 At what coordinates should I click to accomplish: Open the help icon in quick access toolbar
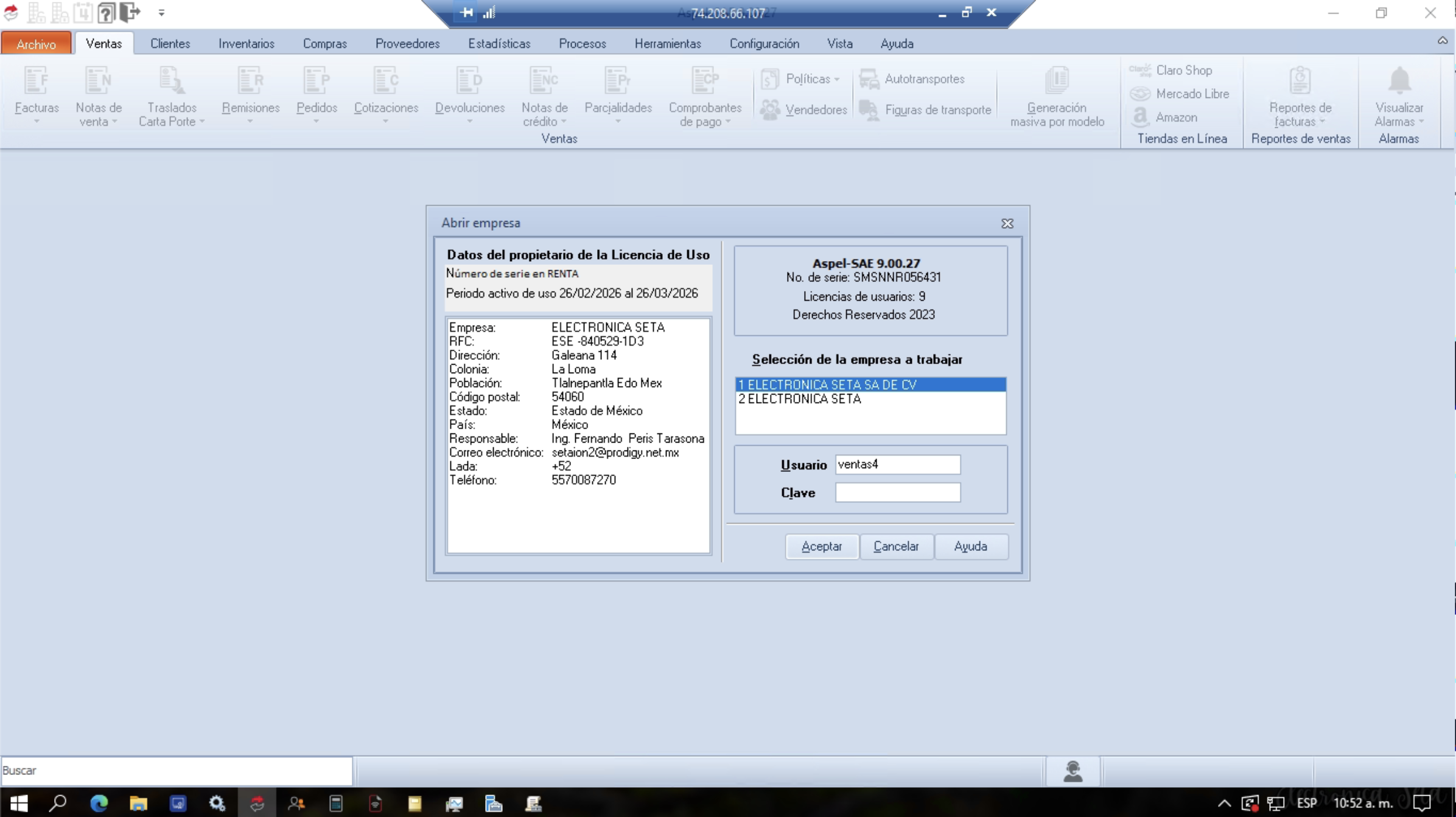[x=106, y=12]
